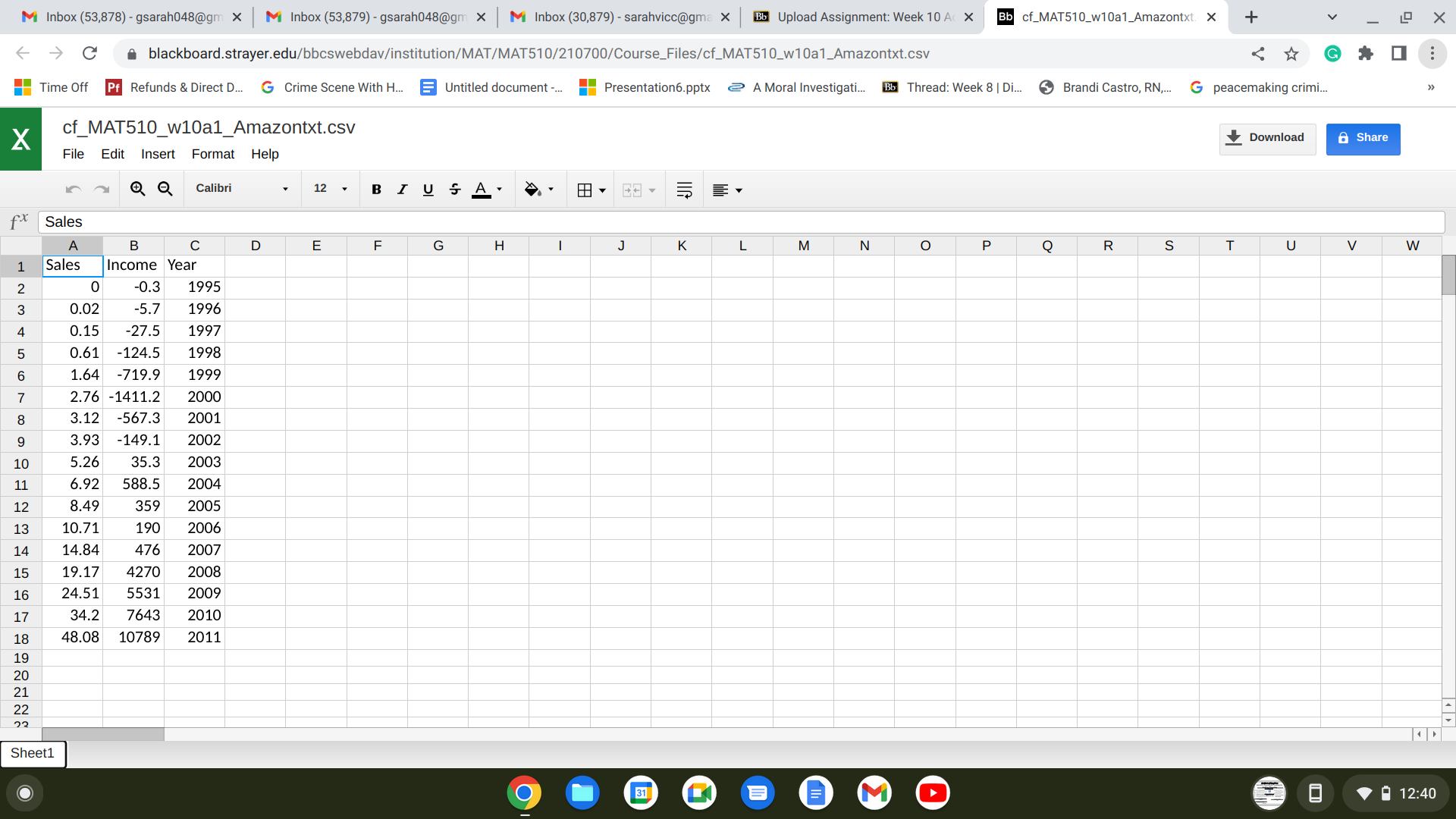The image size is (1456, 819).
Task: Toggle italic formatting
Action: [x=402, y=190]
